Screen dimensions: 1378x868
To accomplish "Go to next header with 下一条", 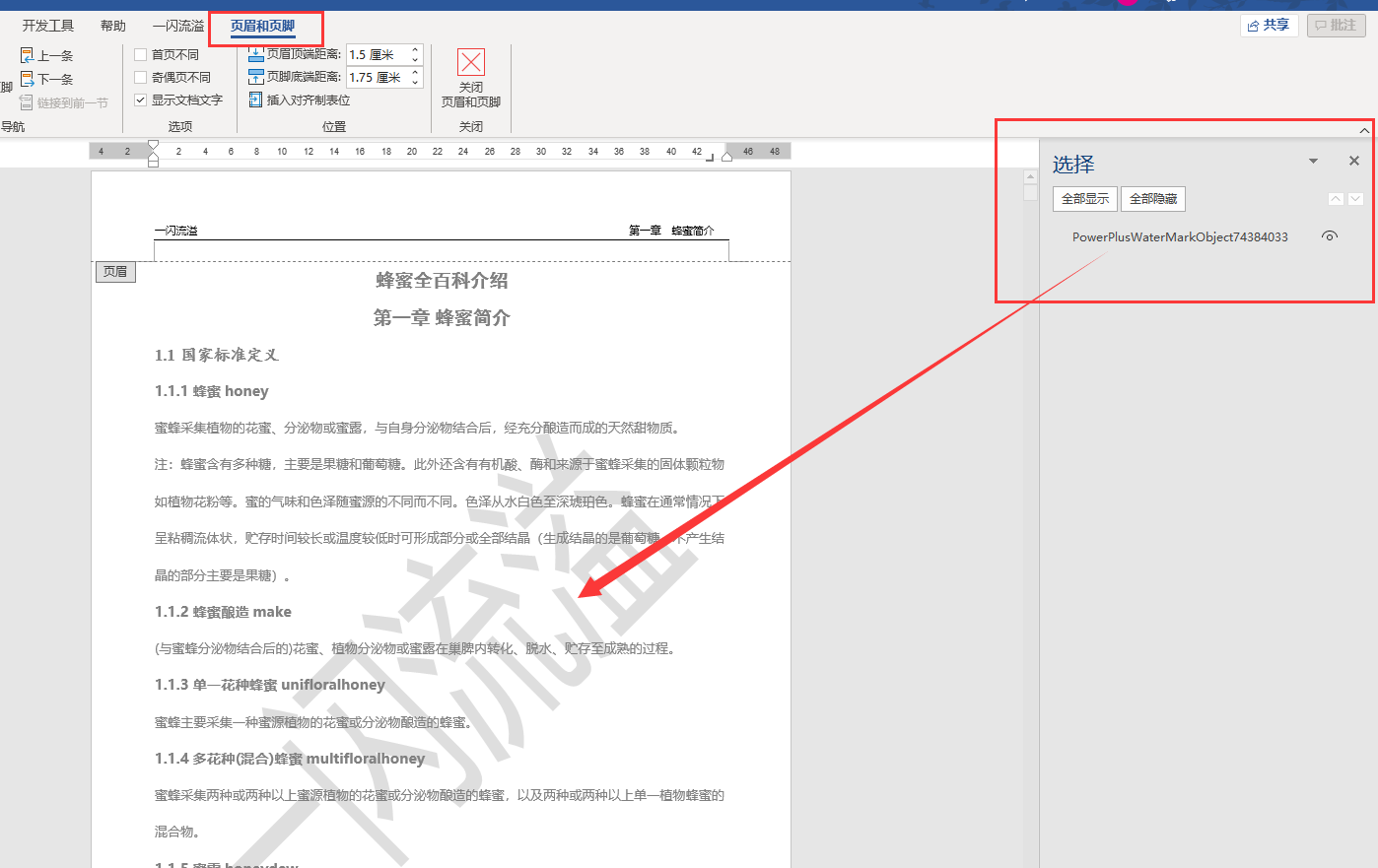I will point(46,79).
